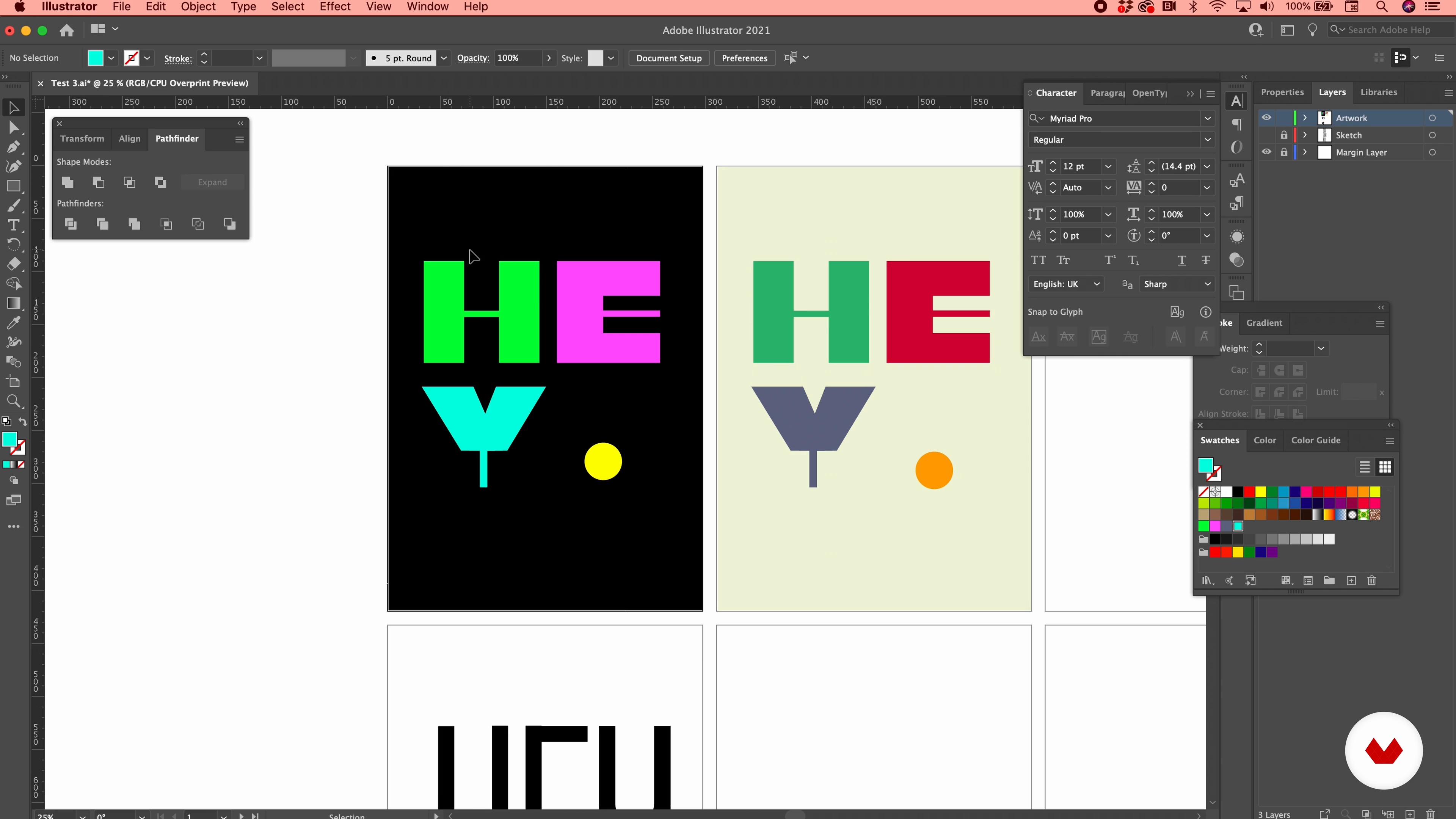Click the Exclude shape mode icon
The image size is (1456, 819).
point(160,182)
